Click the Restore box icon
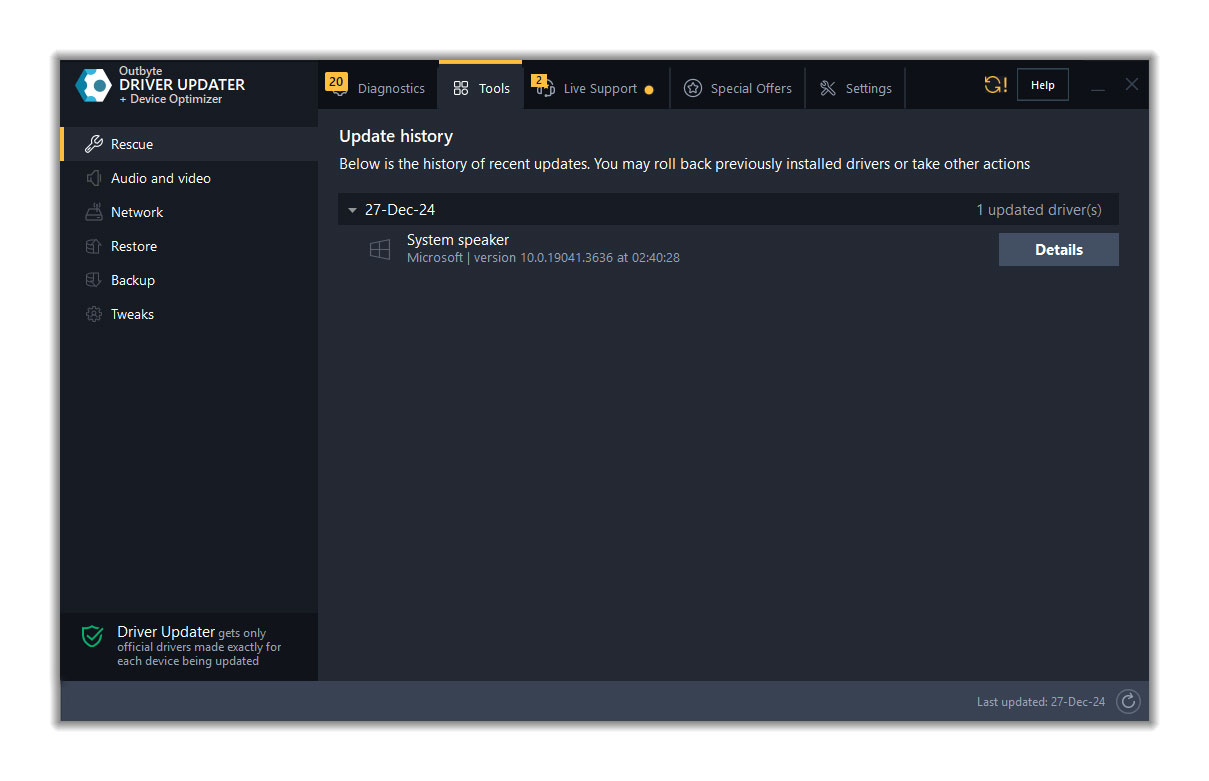Screen dimensions: 1209x781 tap(94, 246)
